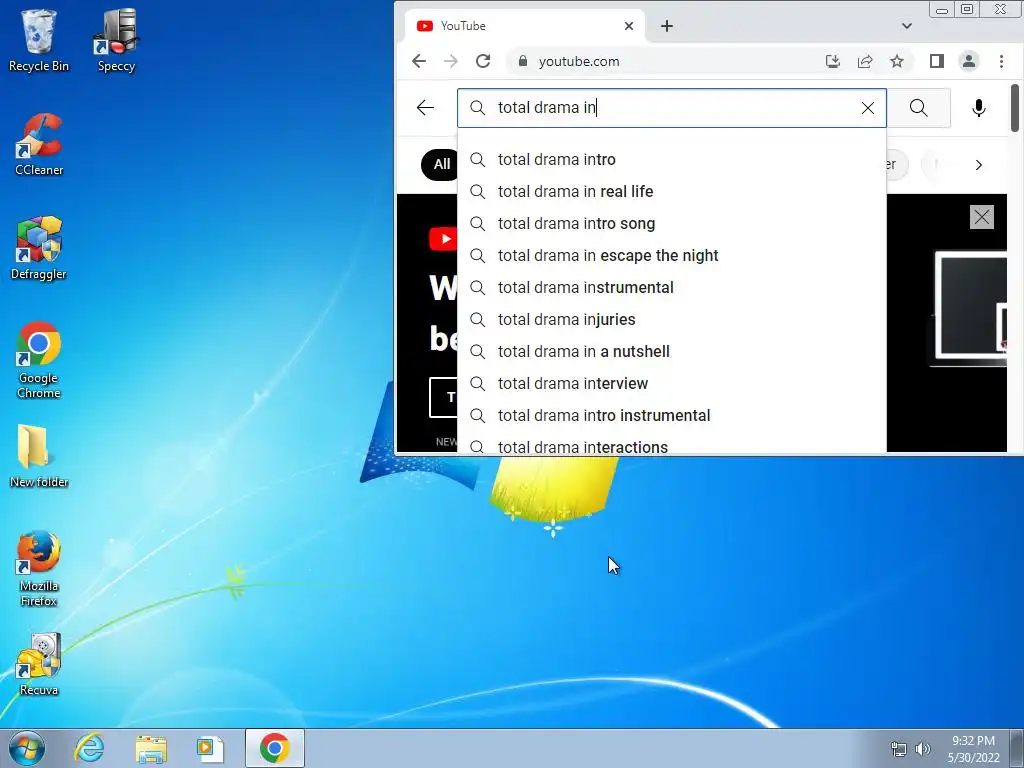Choose suggestion 'total drama intro'
Viewport: 1024px width, 768px height.
[x=672, y=159]
